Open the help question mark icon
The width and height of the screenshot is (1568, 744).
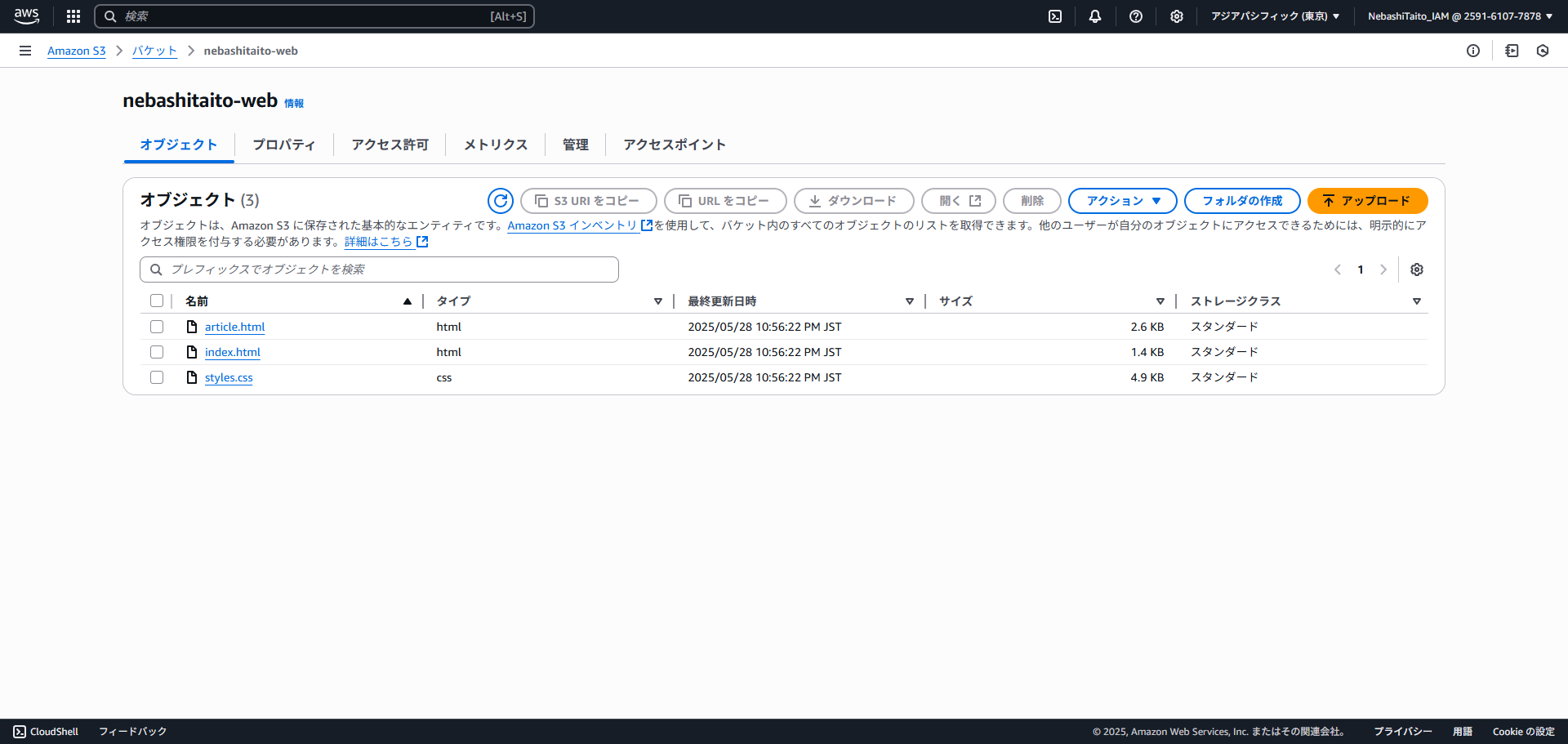[1135, 16]
